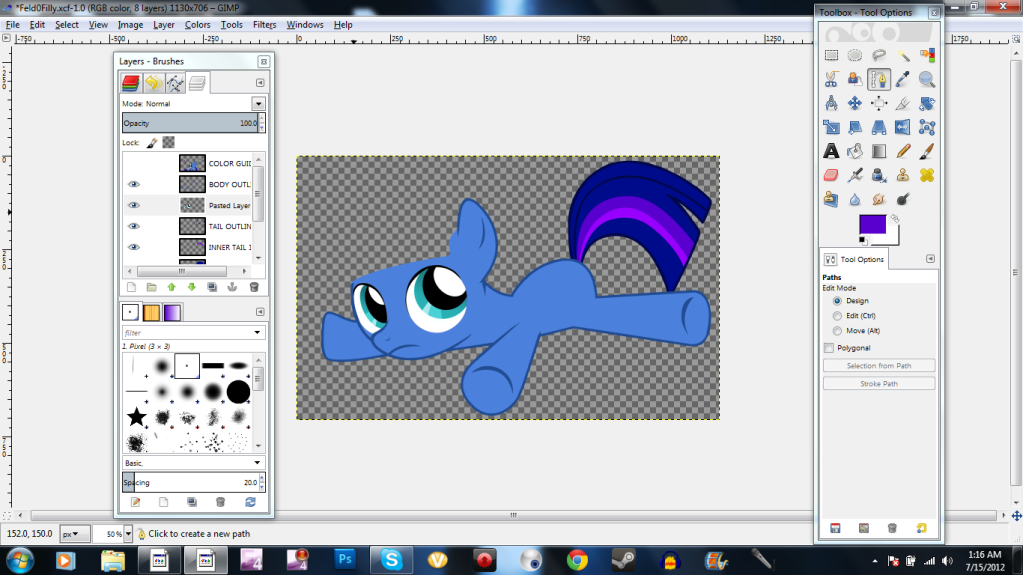Open Google Chrome from the taskbar
This screenshot has width=1023, height=575.
coord(576,559)
